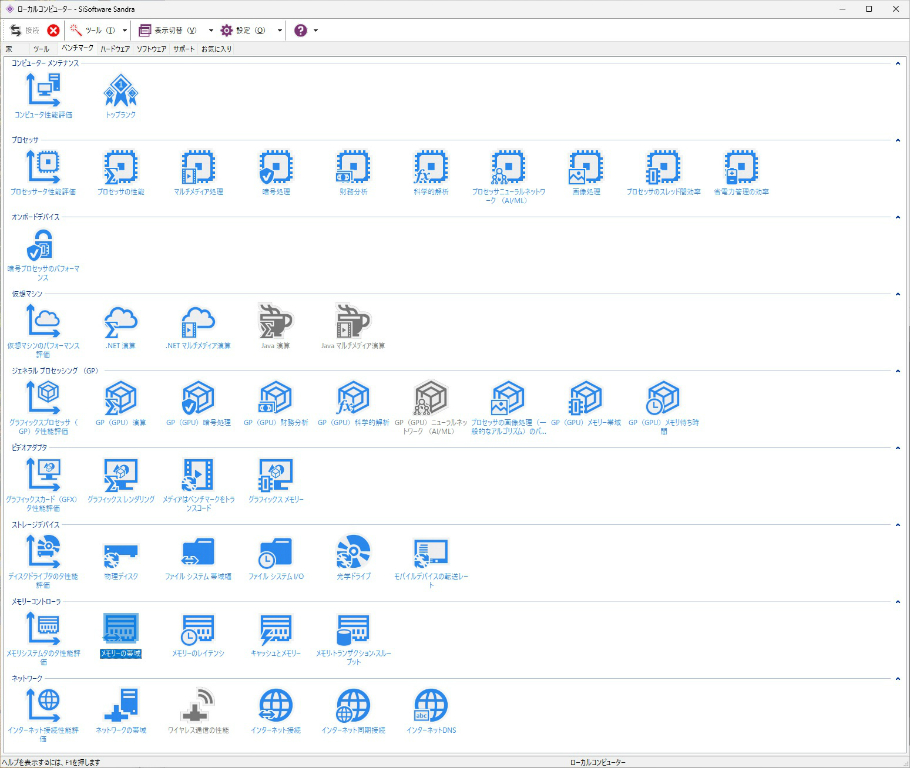Screen dimensions: 910x768
Task: Open the ファイル システム I/O benchmark
Action: click(276, 557)
